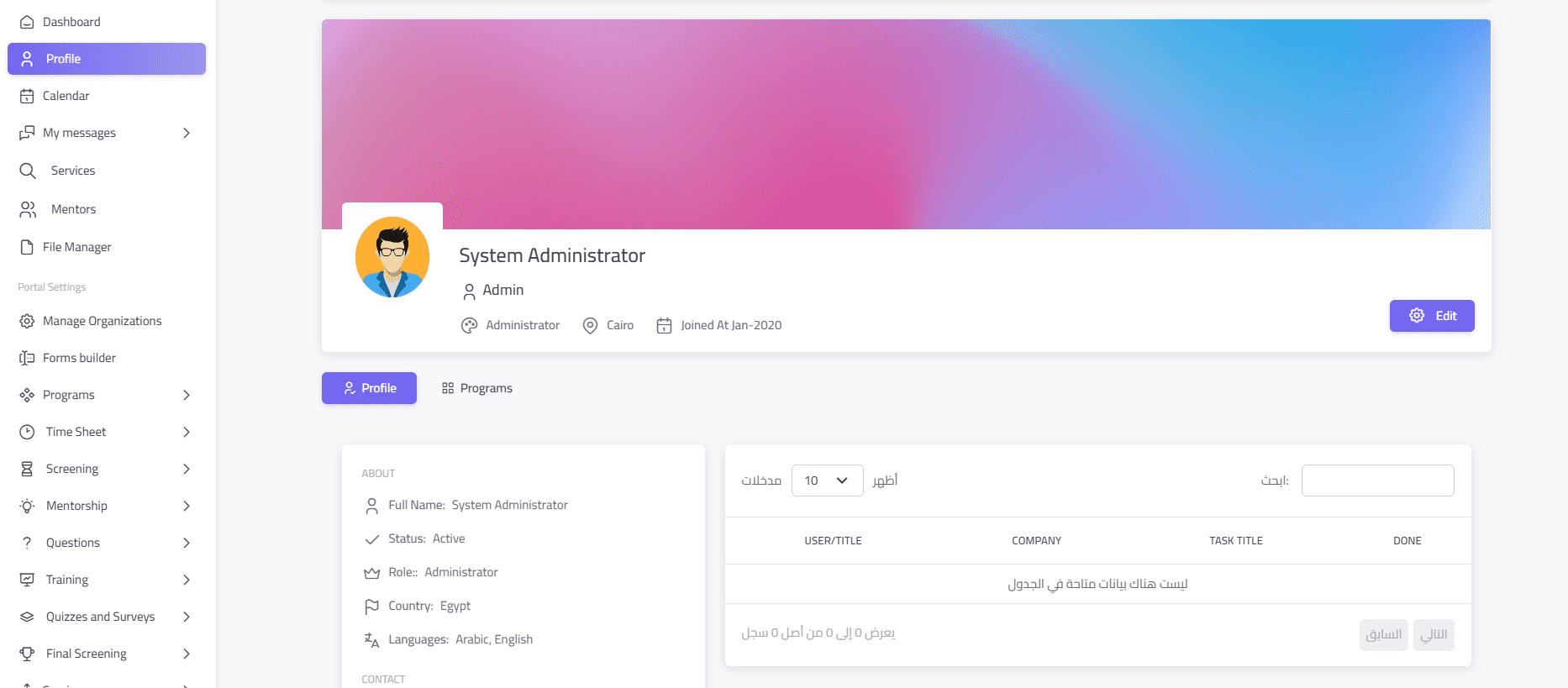This screenshot has height=688, width=1568.
Task: Expand the Quizzes and Surveys section
Action: [x=187, y=617]
